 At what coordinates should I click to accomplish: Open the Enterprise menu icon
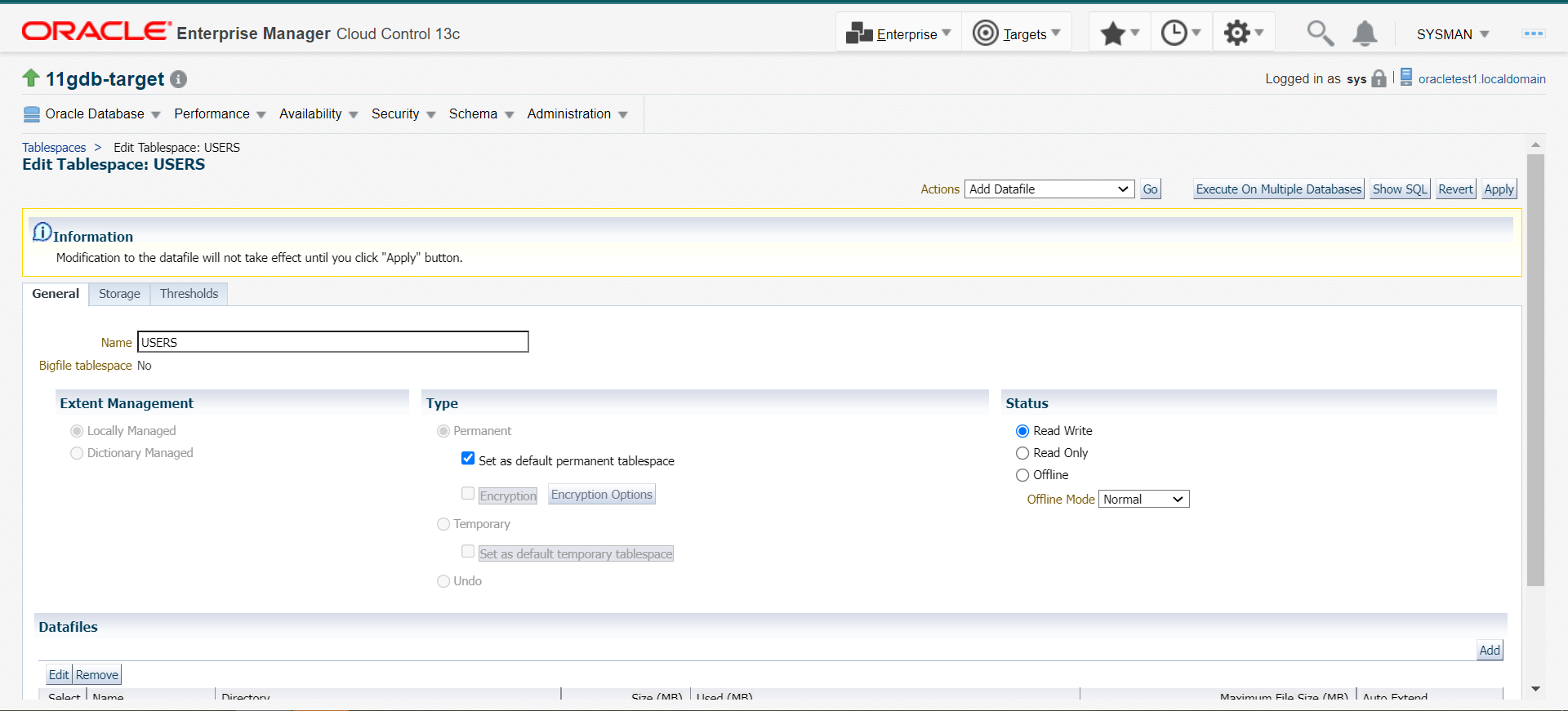pyautogui.click(x=859, y=33)
